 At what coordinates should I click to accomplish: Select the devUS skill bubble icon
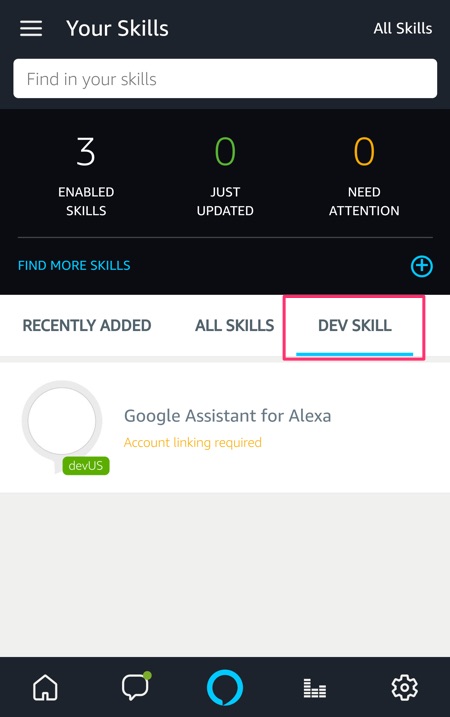pyautogui.click(x=65, y=427)
